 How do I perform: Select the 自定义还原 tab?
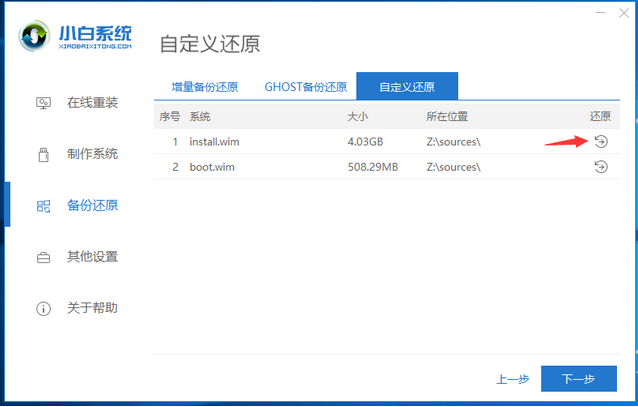coord(408,87)
